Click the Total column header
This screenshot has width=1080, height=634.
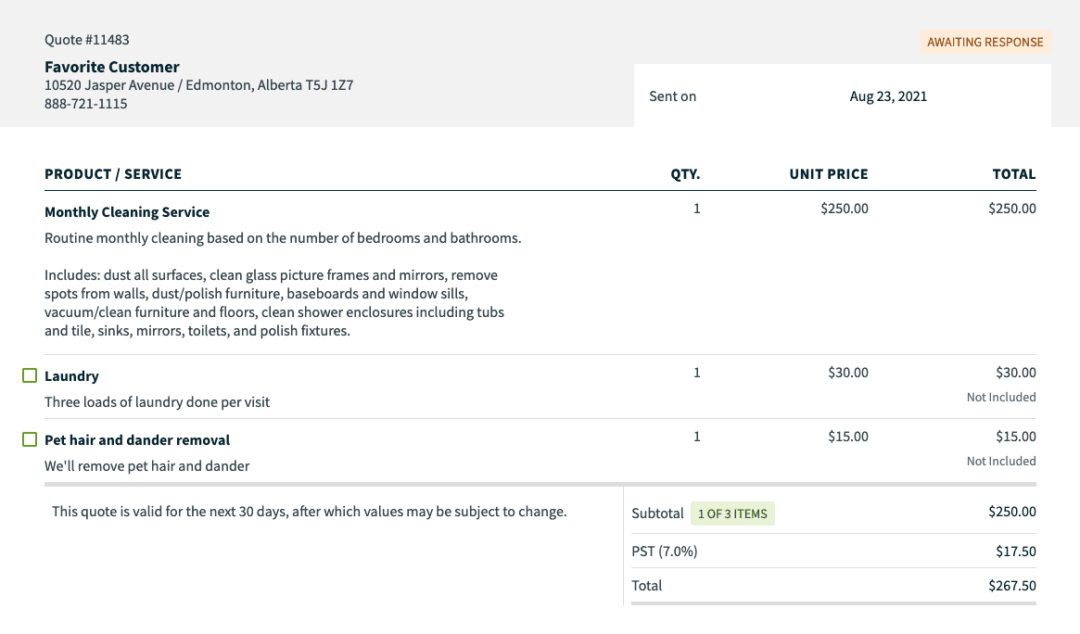click(x=1013, y=174)
